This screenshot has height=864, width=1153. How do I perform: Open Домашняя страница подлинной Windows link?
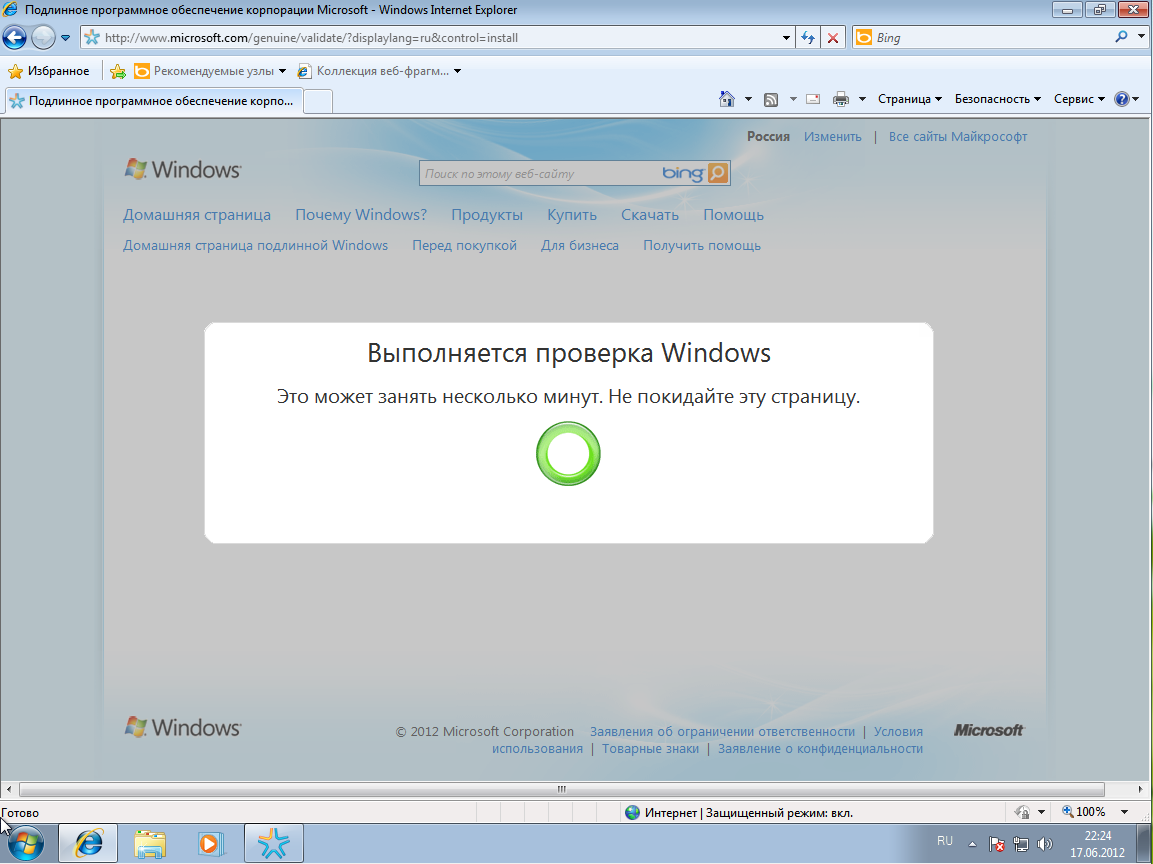tap(255, 246)
